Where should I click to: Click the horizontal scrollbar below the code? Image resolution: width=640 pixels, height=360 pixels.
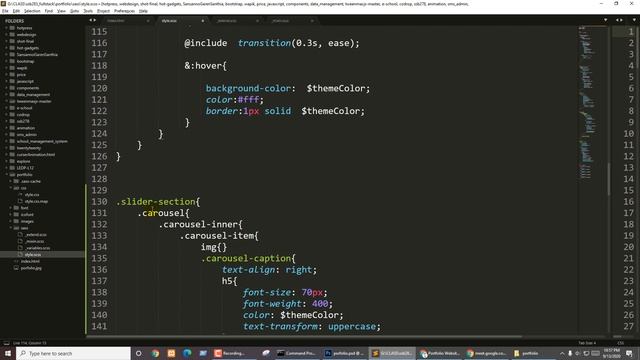coord(304,336)
